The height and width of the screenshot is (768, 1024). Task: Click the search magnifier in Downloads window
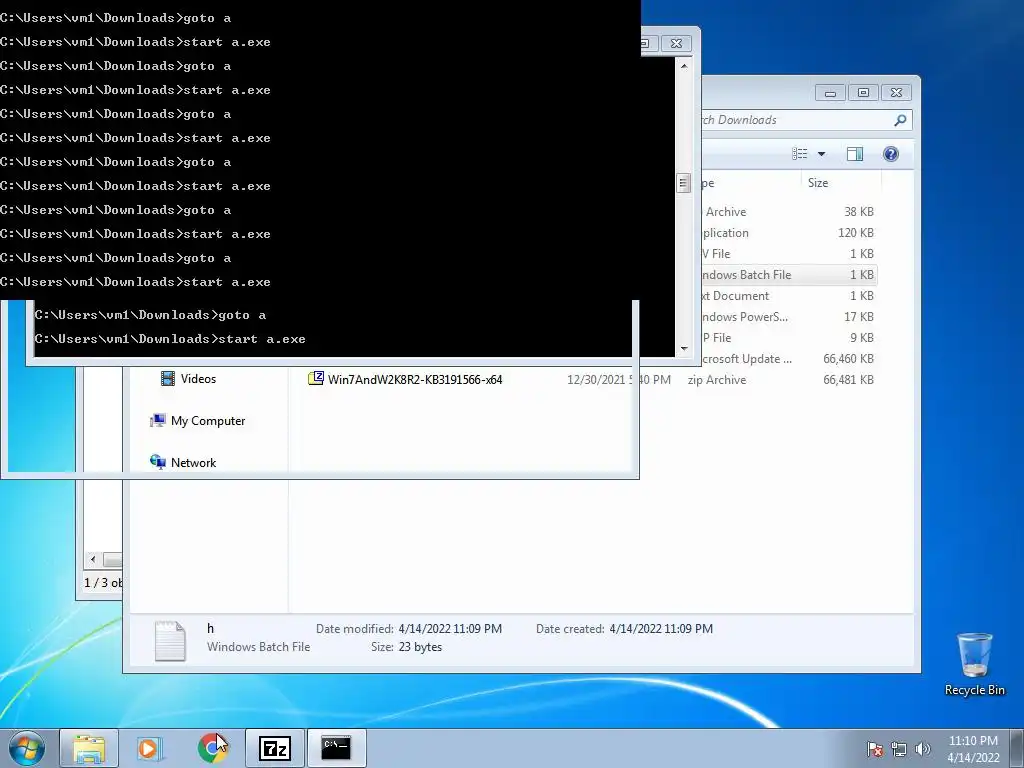pos(900,120)
